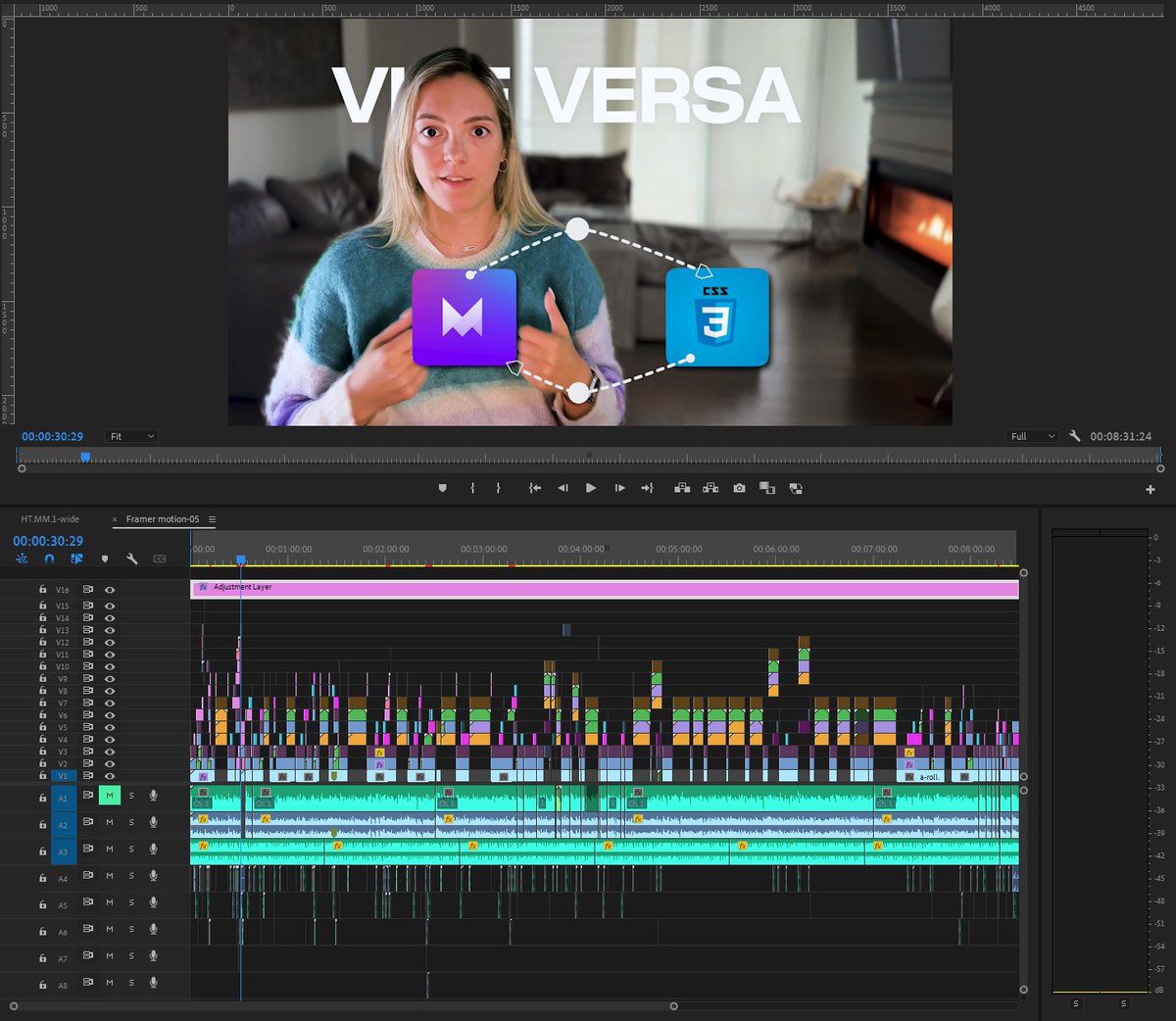
Task: Toggle sync lock on audio track A7
Action: [x=87, y=955]
